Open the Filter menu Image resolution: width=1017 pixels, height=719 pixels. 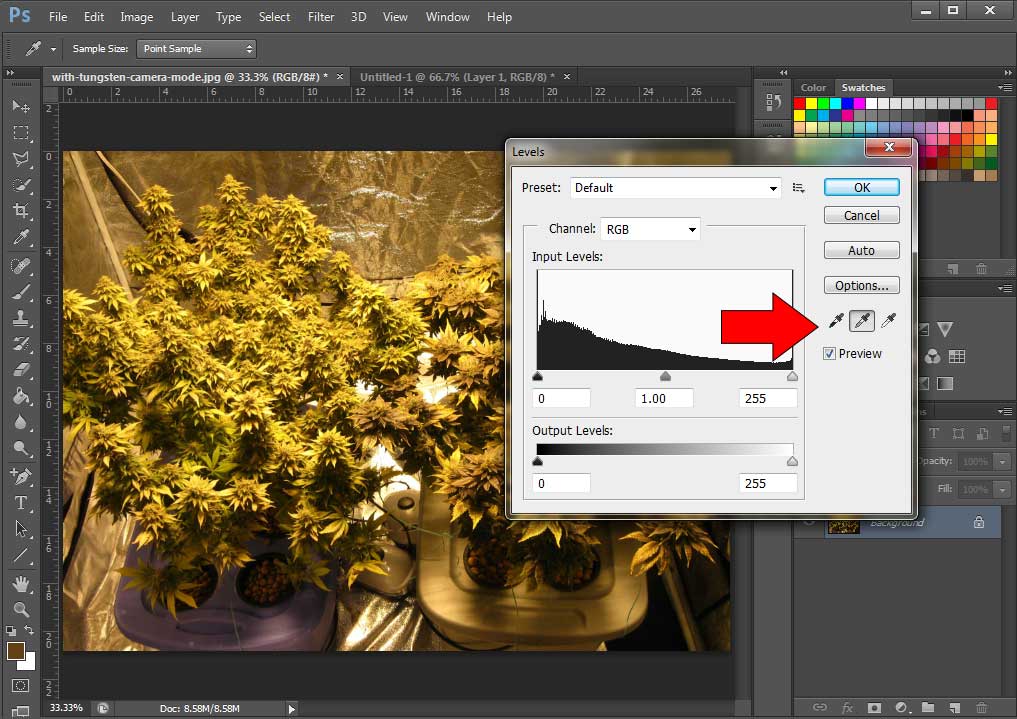(x=321, y=17)
